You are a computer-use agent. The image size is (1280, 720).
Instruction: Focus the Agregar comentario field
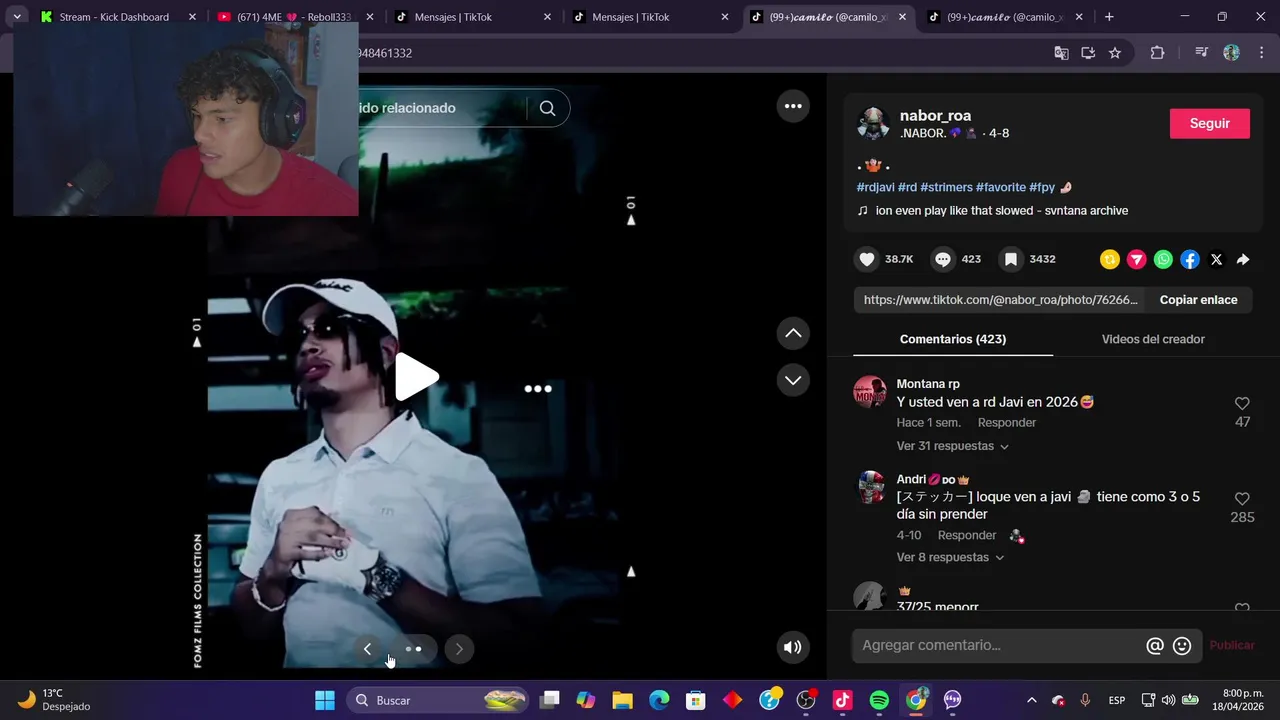click(1000, 646)
